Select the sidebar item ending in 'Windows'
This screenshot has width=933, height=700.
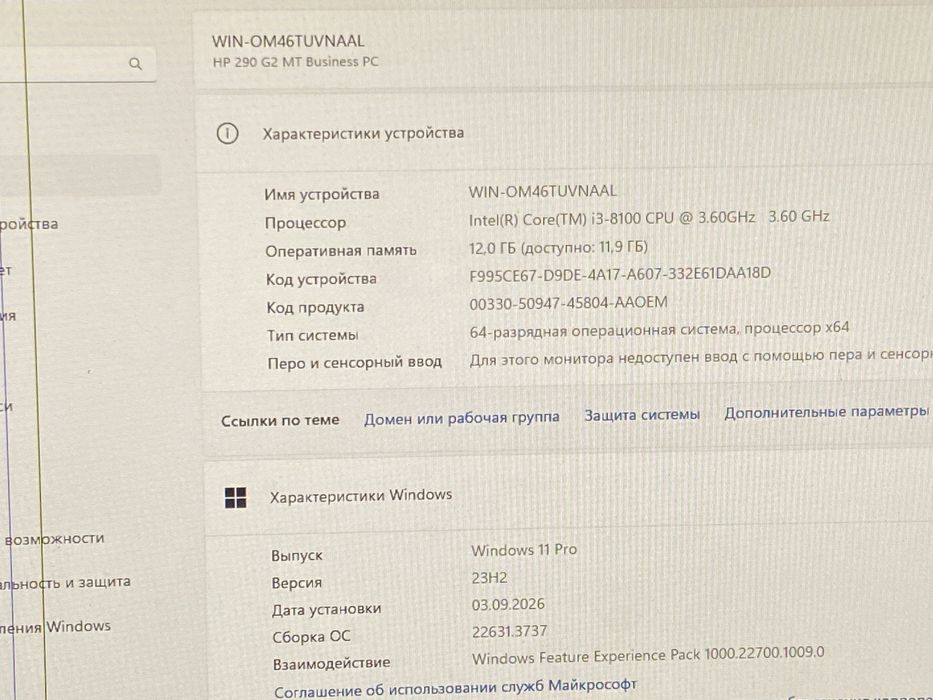[55, 627]
